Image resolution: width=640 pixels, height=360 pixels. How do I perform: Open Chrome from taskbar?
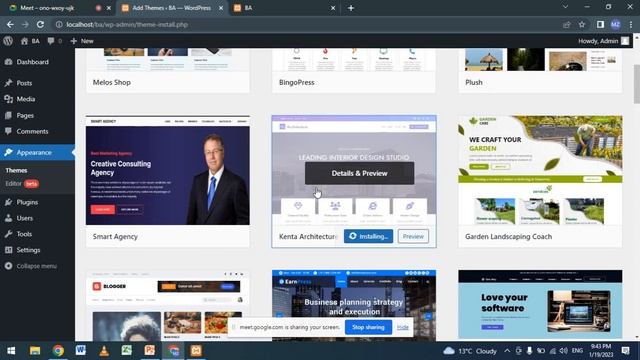pyautogui.click(x=58, y=351)
